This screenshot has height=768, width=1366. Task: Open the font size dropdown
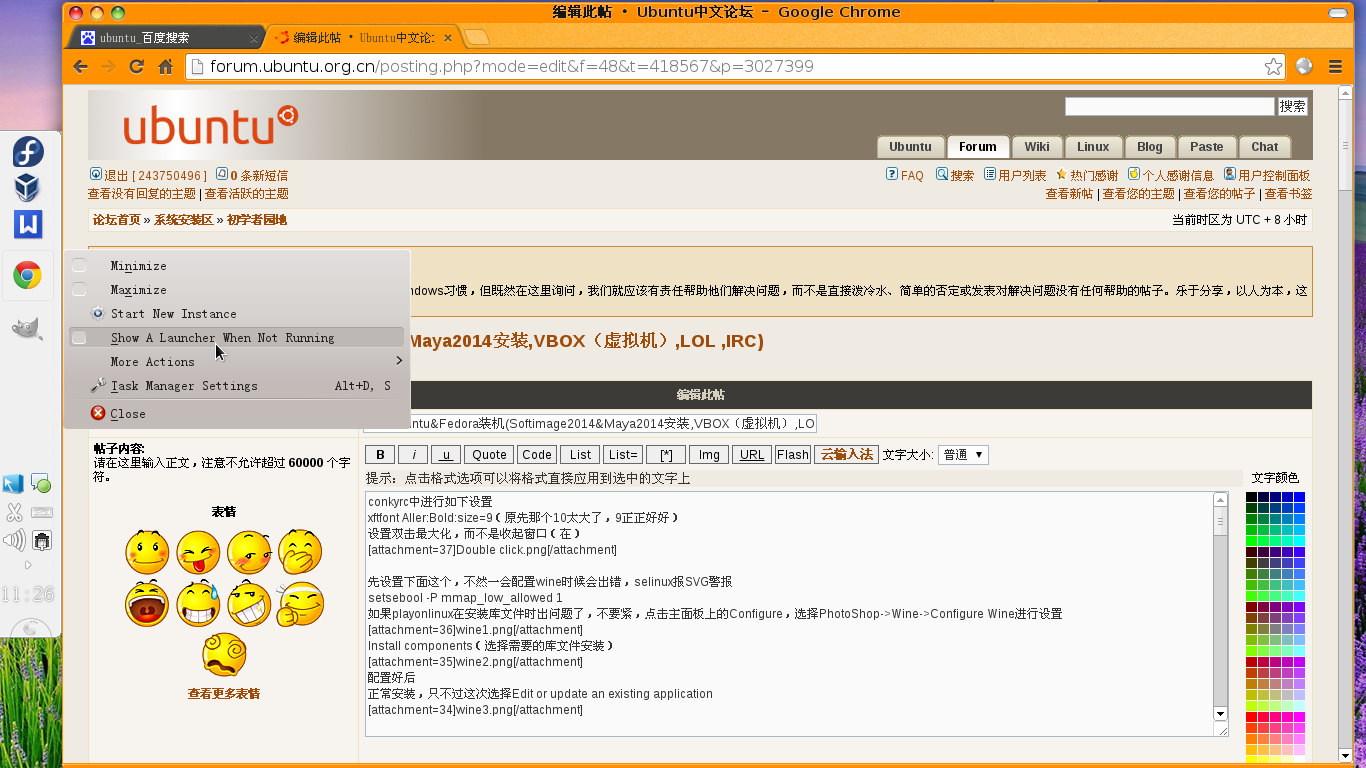click(x=963, y=454)
